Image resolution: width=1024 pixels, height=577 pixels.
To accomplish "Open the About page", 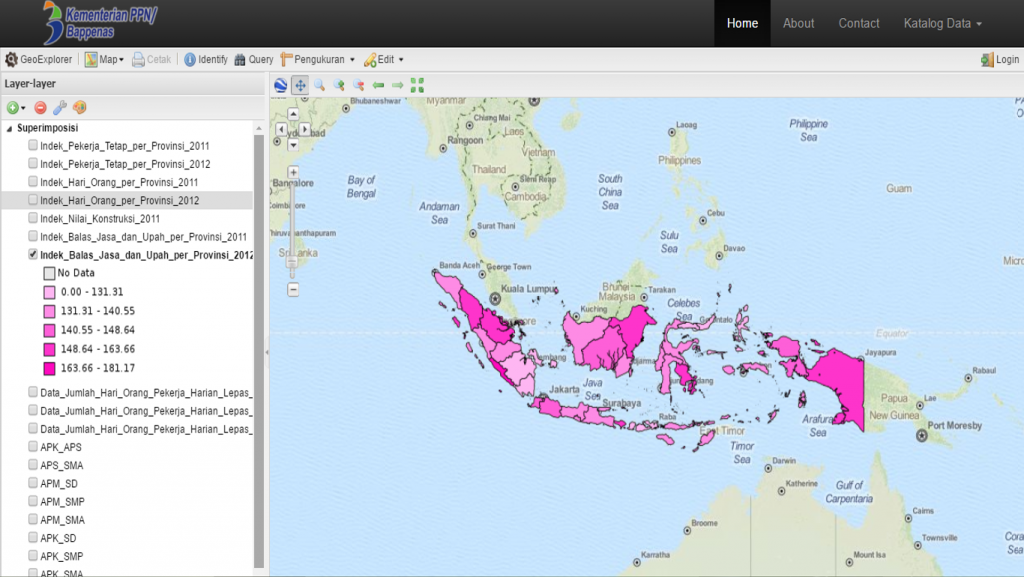I will pos(798,23).
